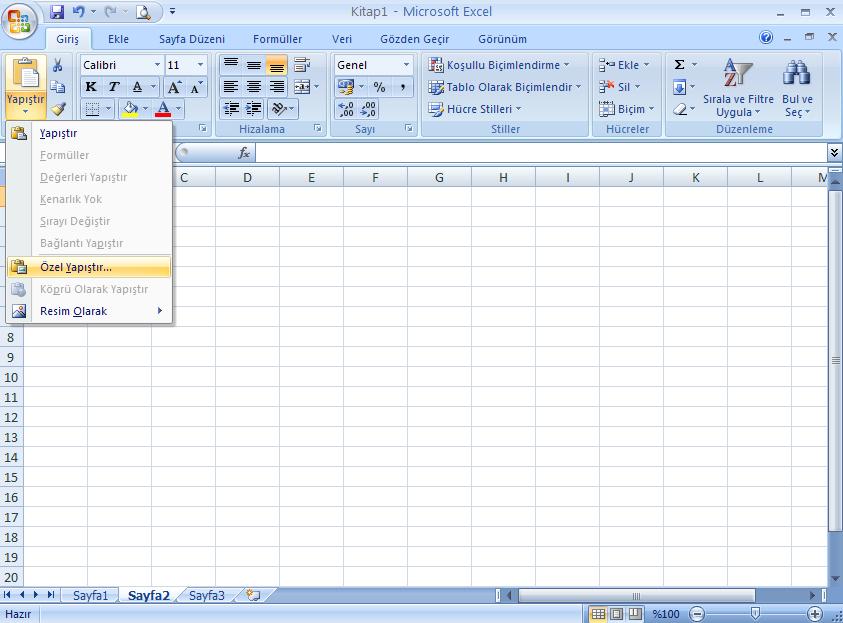Screen dimensions: 843x623
Task: Align cell text to the right
Action: [x=276, y=87]
